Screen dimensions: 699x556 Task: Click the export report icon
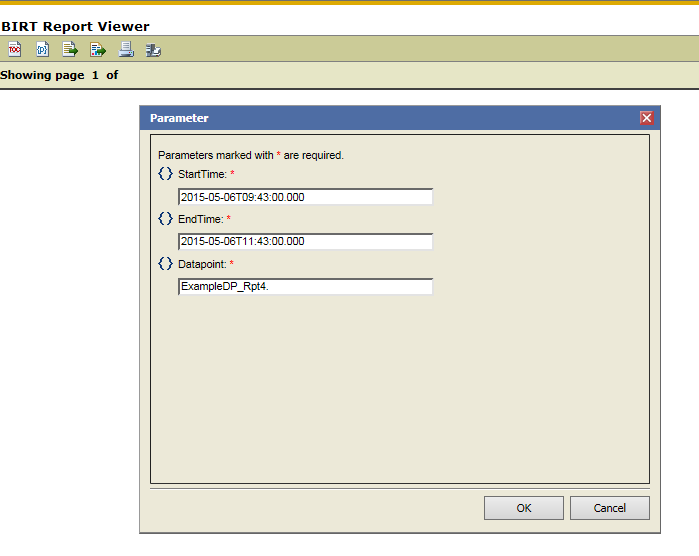98,49
